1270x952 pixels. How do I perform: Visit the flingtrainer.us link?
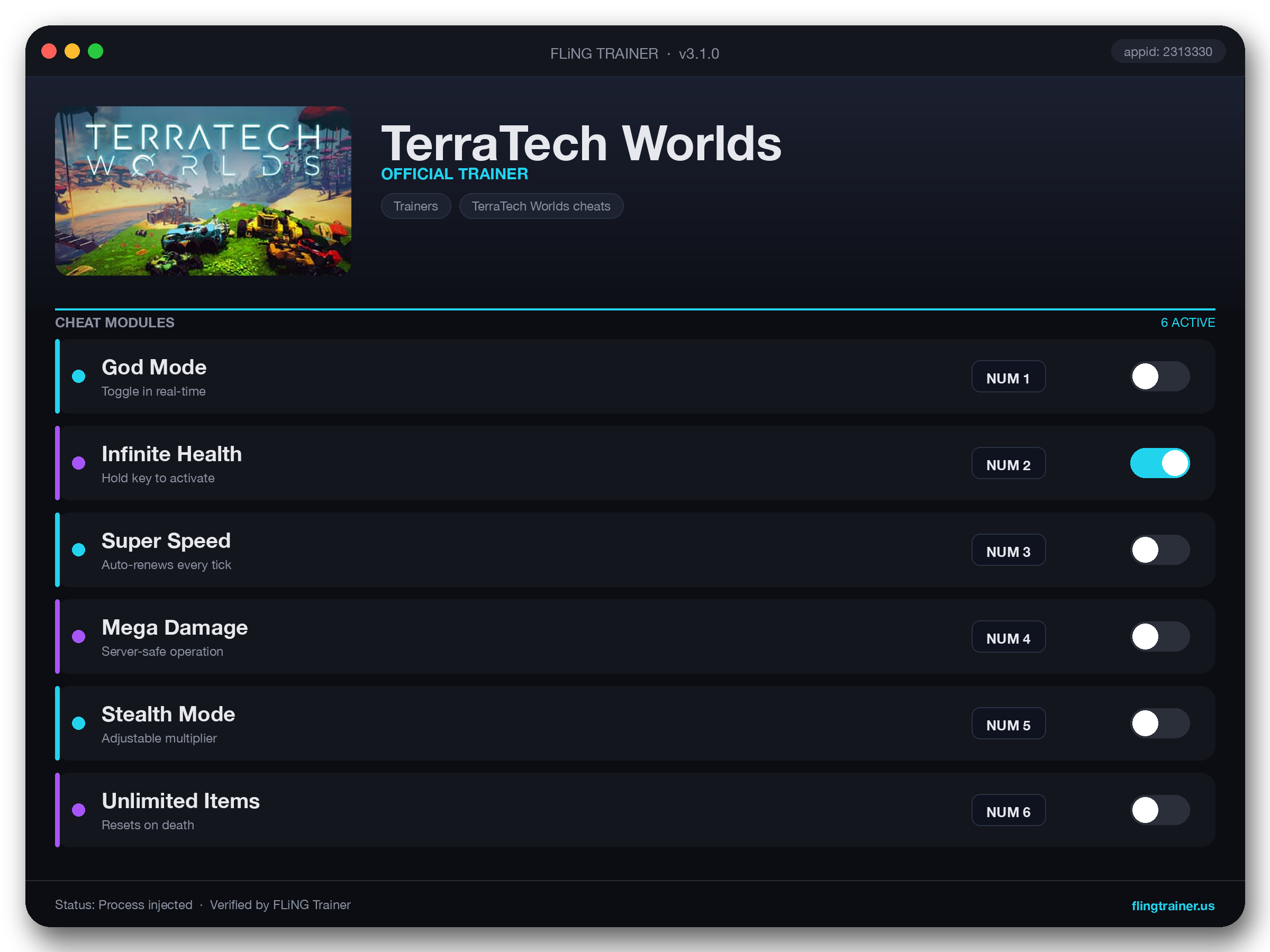[1173, 905]
